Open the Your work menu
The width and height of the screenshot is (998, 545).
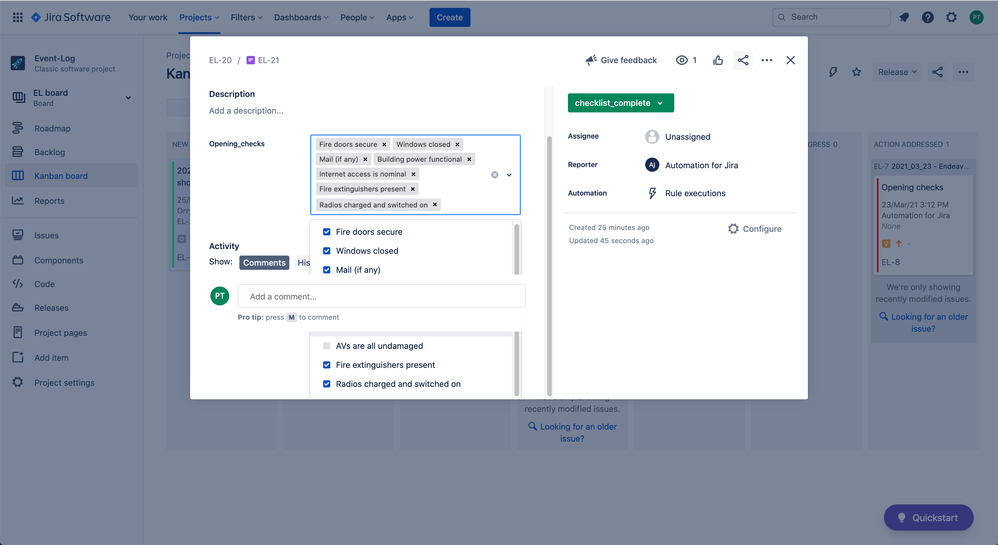[x=148, y=17]
